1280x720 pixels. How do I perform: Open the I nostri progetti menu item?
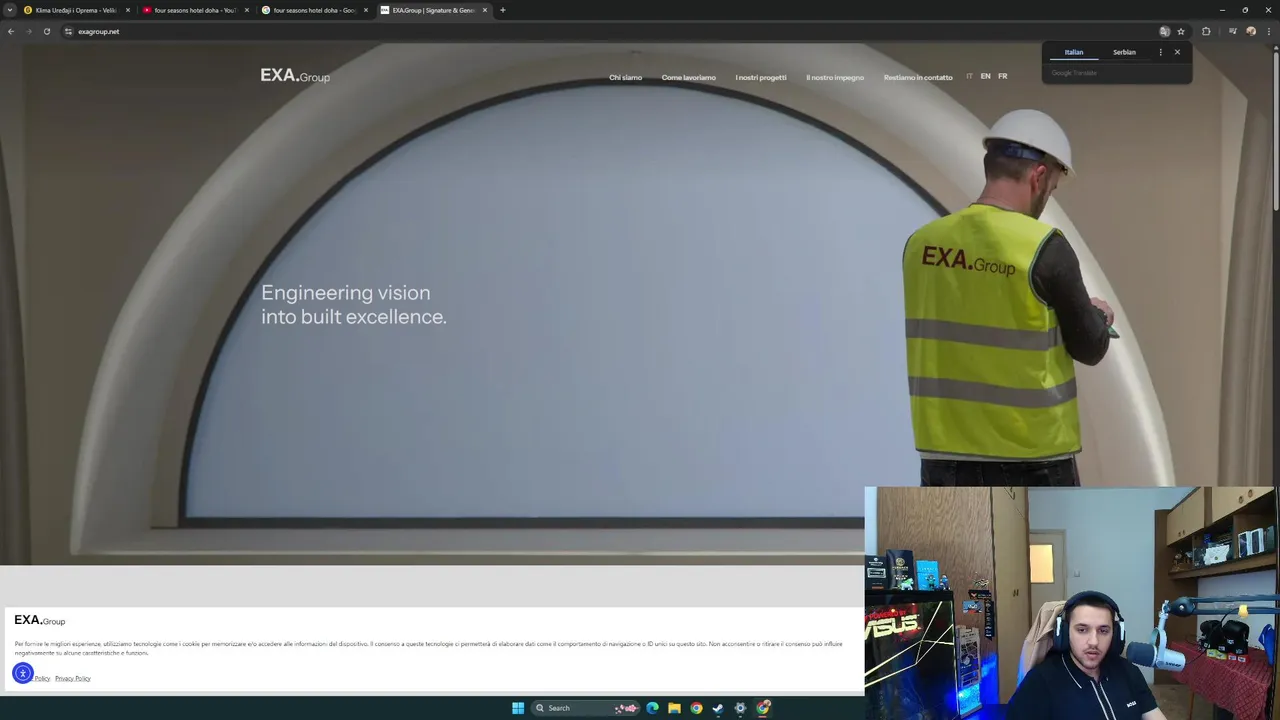pyautogui.click(x=761, y=77)
